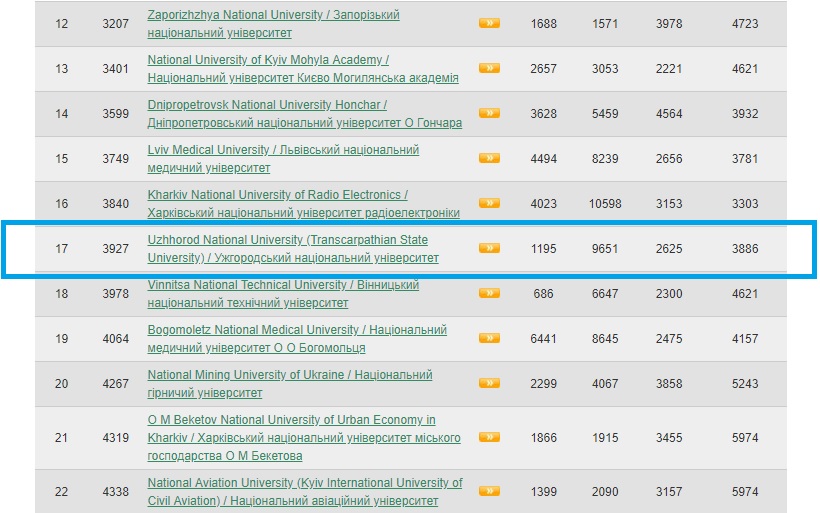The image size is (820, 513).
Task: Click orange arrow icon in Kyiv Mohyla Academy row
Action: (x=489, y=68)
